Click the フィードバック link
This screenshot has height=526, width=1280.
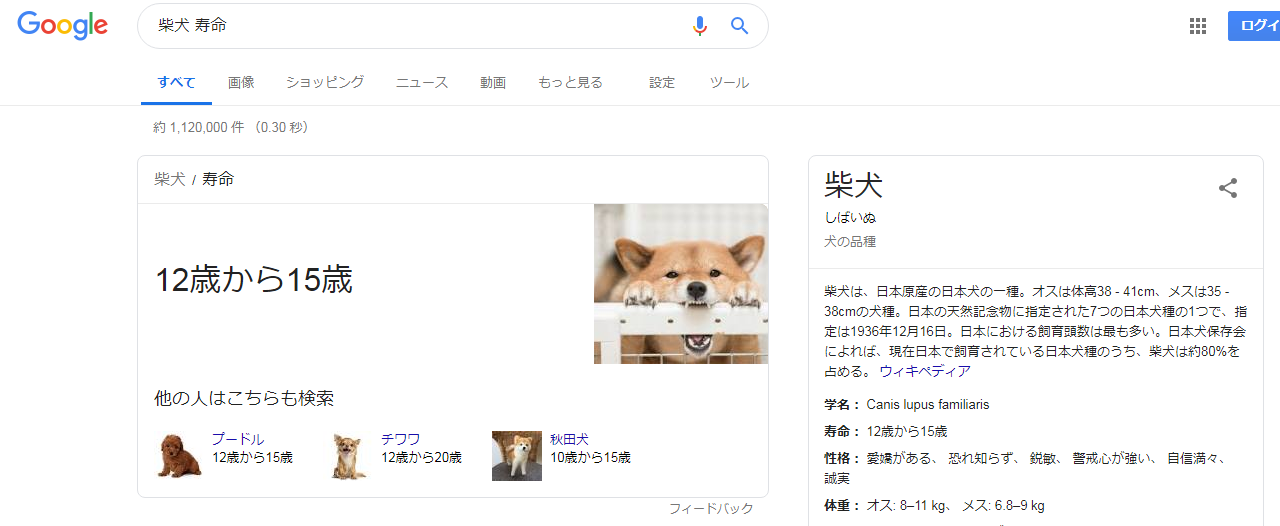click(711, 509)
